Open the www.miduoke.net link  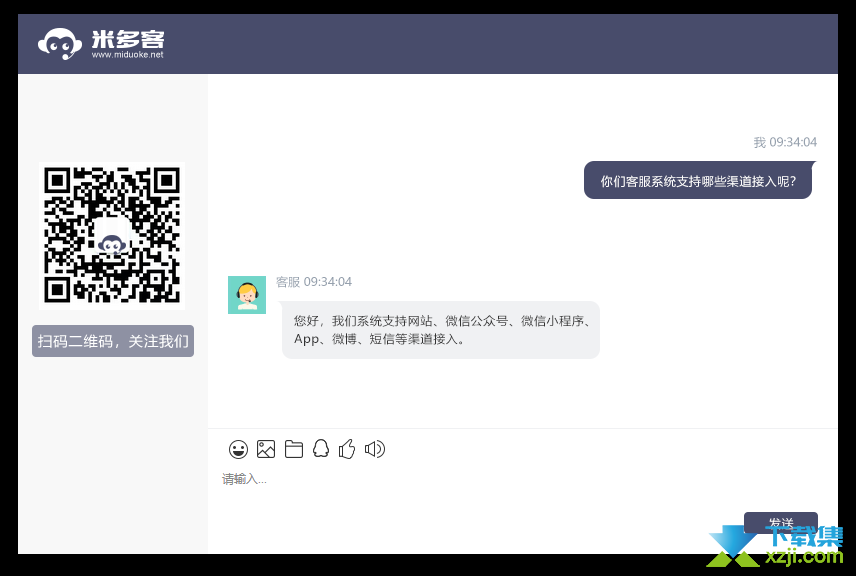(128, 55)
